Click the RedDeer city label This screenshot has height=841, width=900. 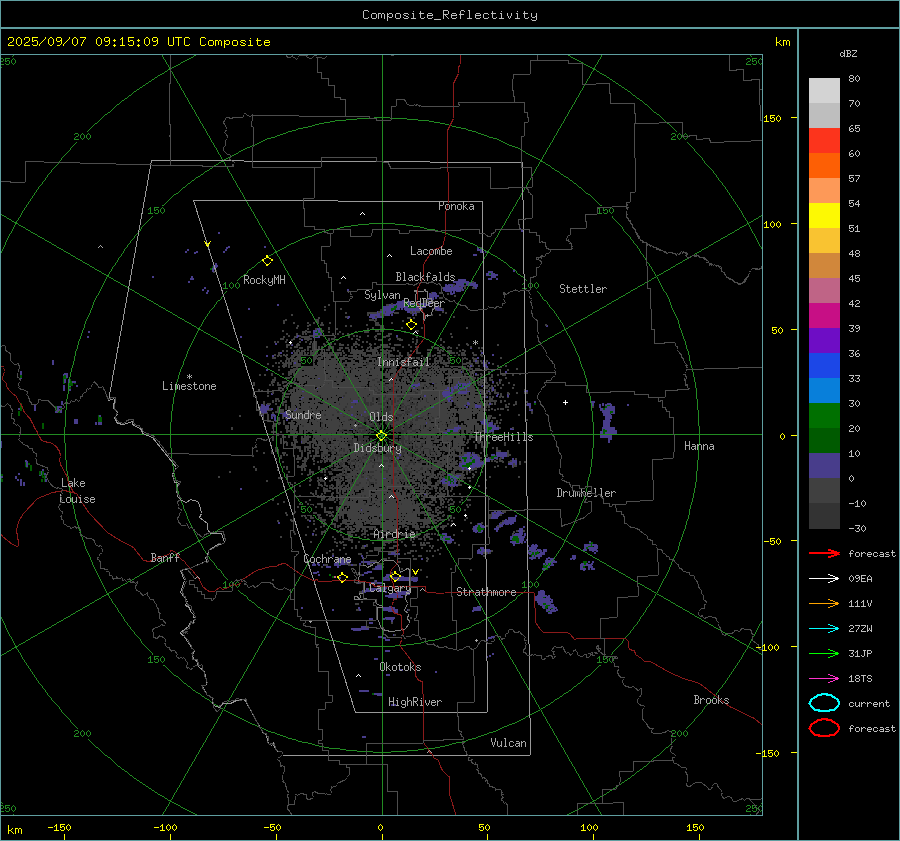424,303
